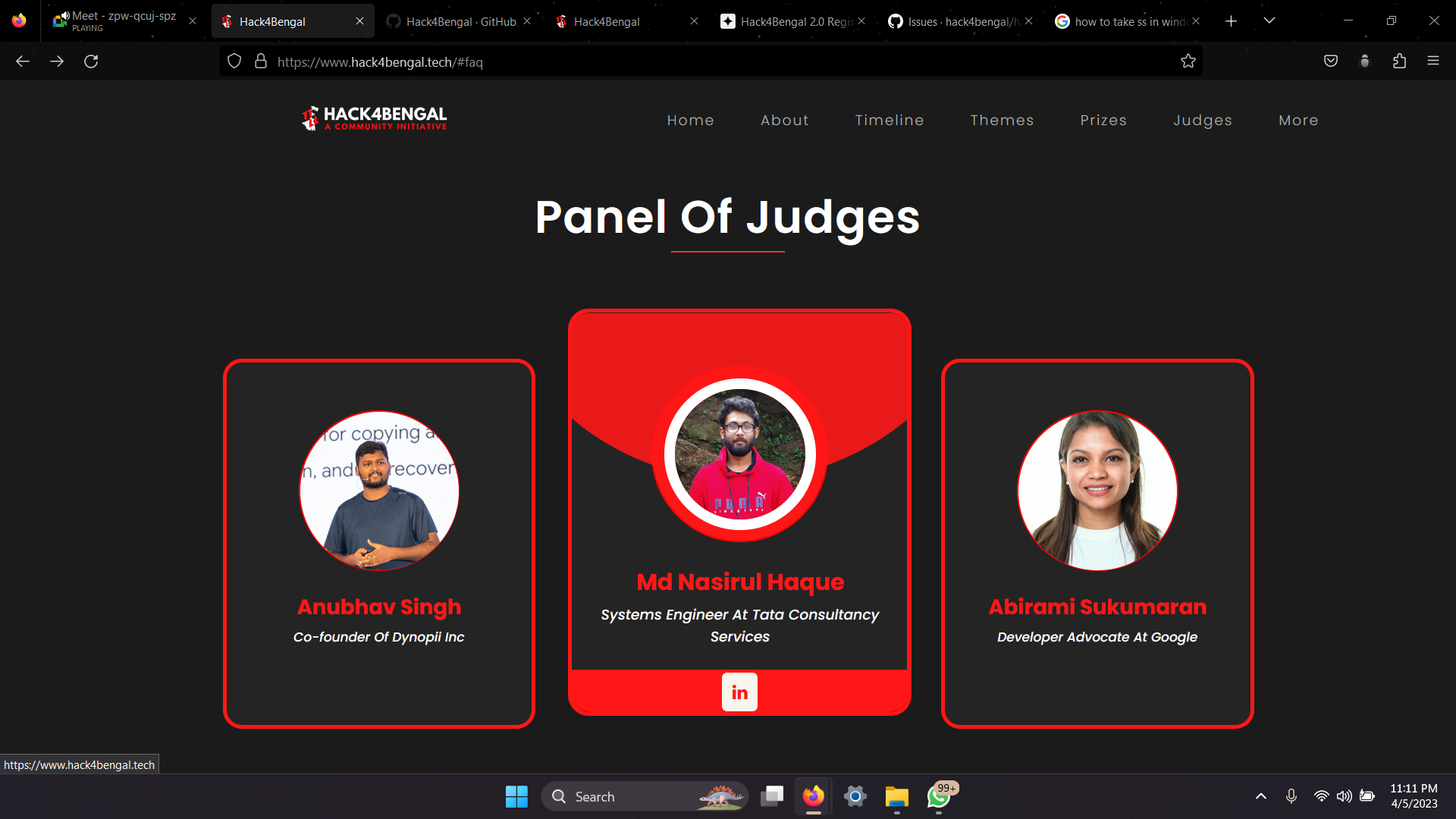Click the taskbar Search box
1456x819 pixels.
pos(645,796)
